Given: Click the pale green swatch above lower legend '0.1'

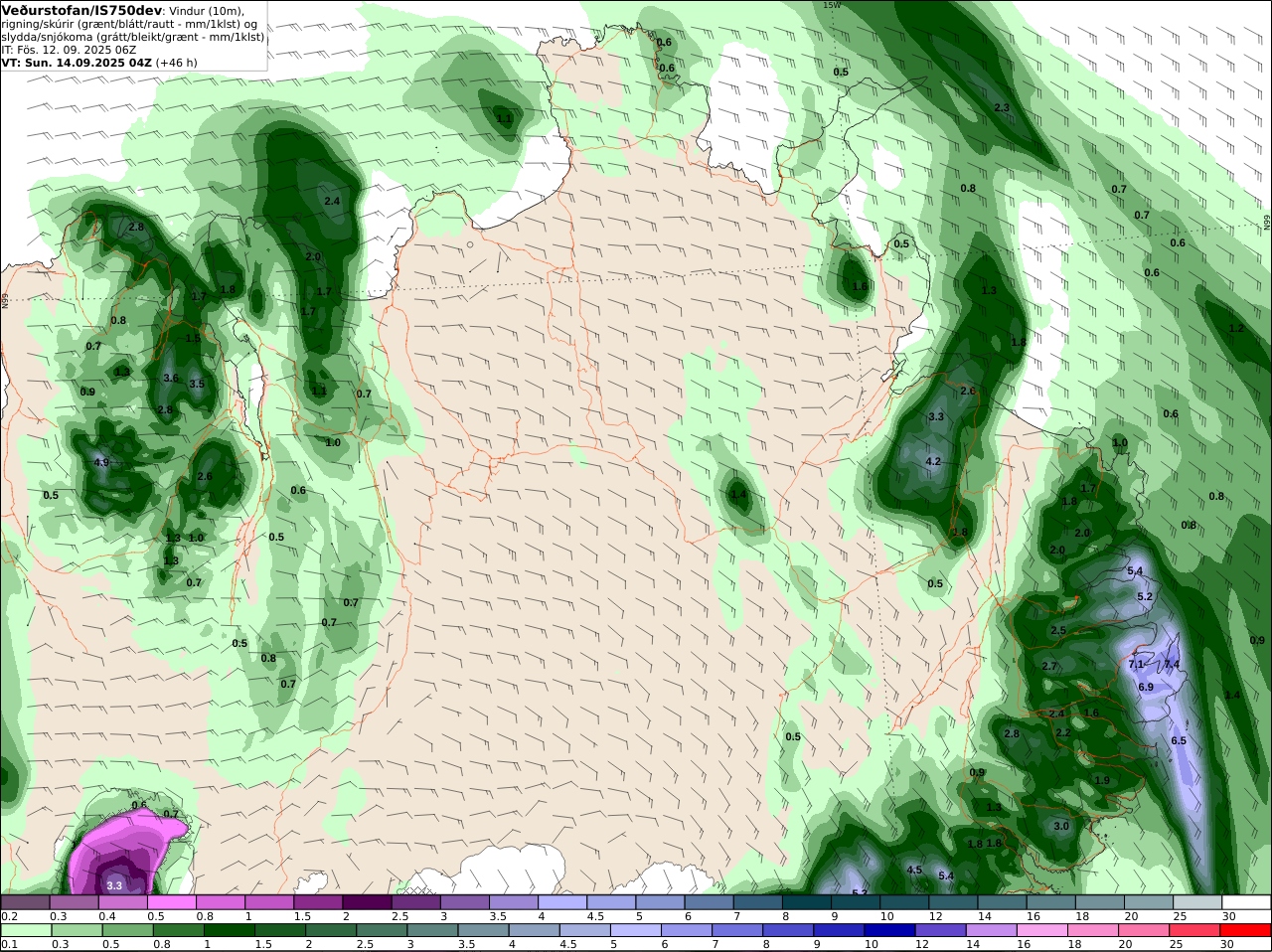Looking at the screenshot, I should (26, 930).
